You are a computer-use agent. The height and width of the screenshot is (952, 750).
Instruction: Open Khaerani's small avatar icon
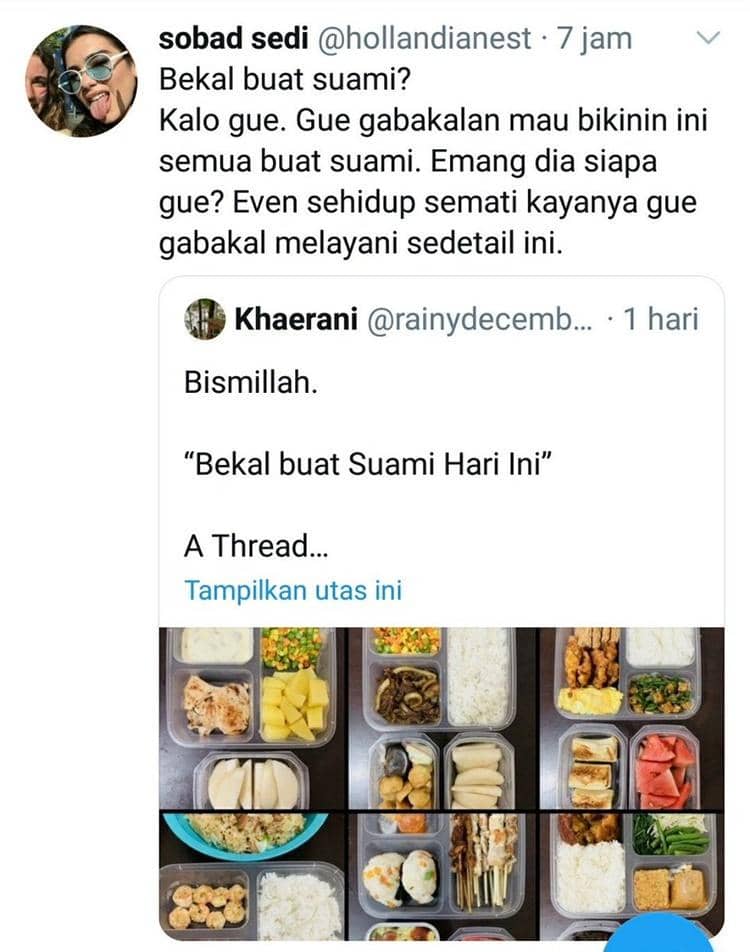click(x=204, y=319)
